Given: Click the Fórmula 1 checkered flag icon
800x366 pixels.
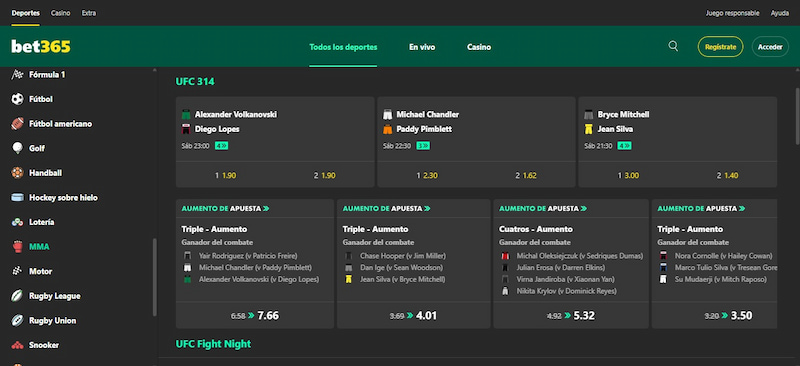Looking at the screenshot, I should click(x=17, y=75).
